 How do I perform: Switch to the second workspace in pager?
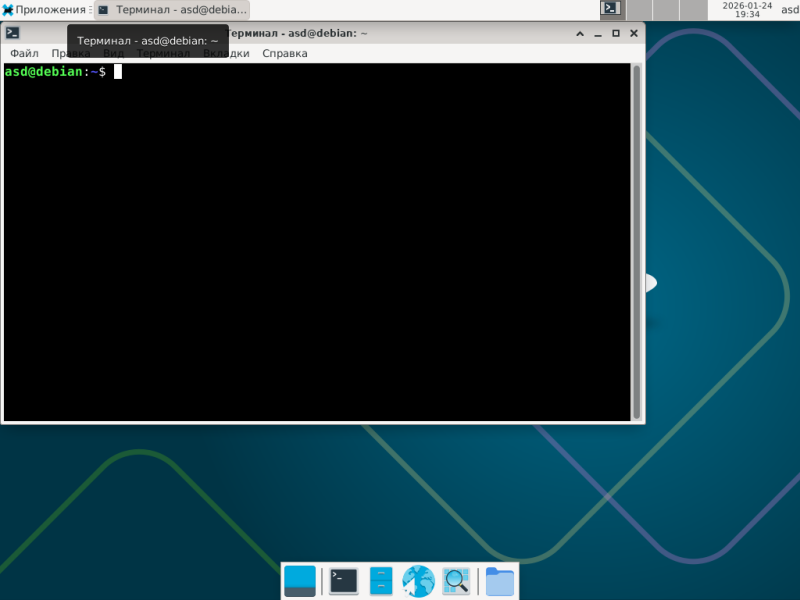[639, 10]
